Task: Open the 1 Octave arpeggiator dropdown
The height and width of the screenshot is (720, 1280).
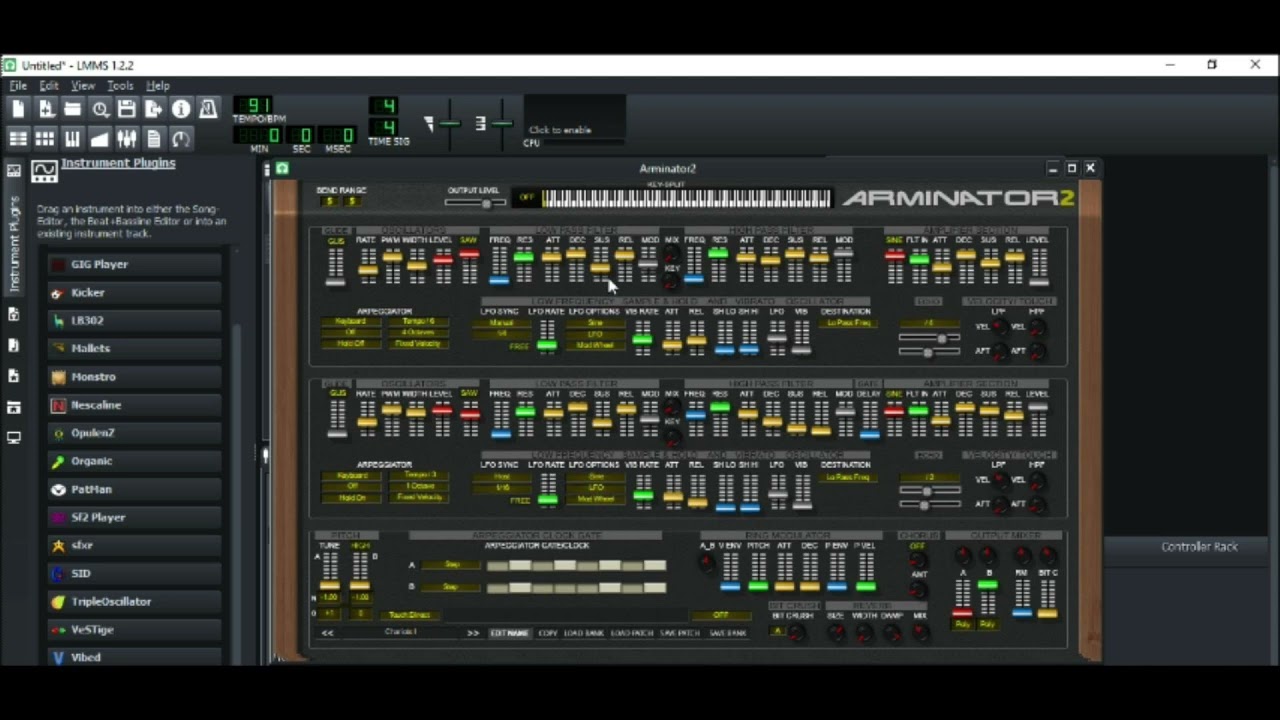Action: pyautogui.click(x=418, y=487)
